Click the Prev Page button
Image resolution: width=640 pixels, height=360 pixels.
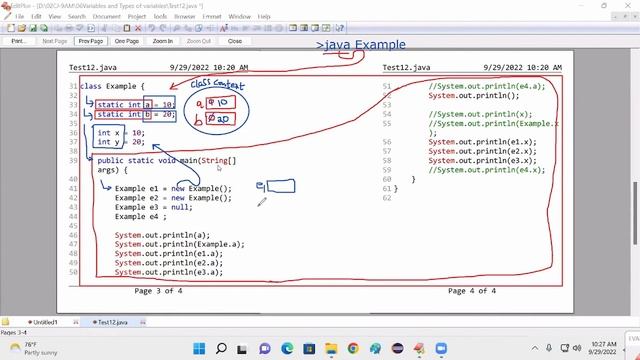(x=91, y=41)
